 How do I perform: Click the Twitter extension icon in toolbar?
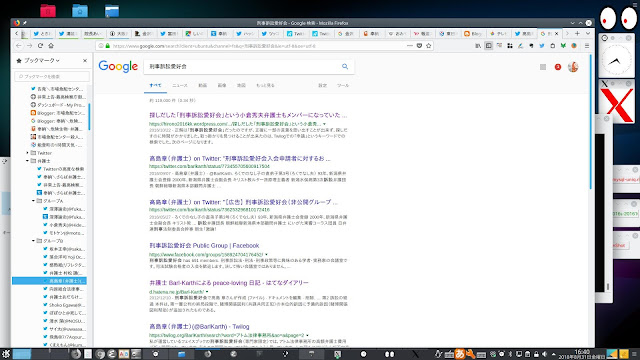[542, 46]
